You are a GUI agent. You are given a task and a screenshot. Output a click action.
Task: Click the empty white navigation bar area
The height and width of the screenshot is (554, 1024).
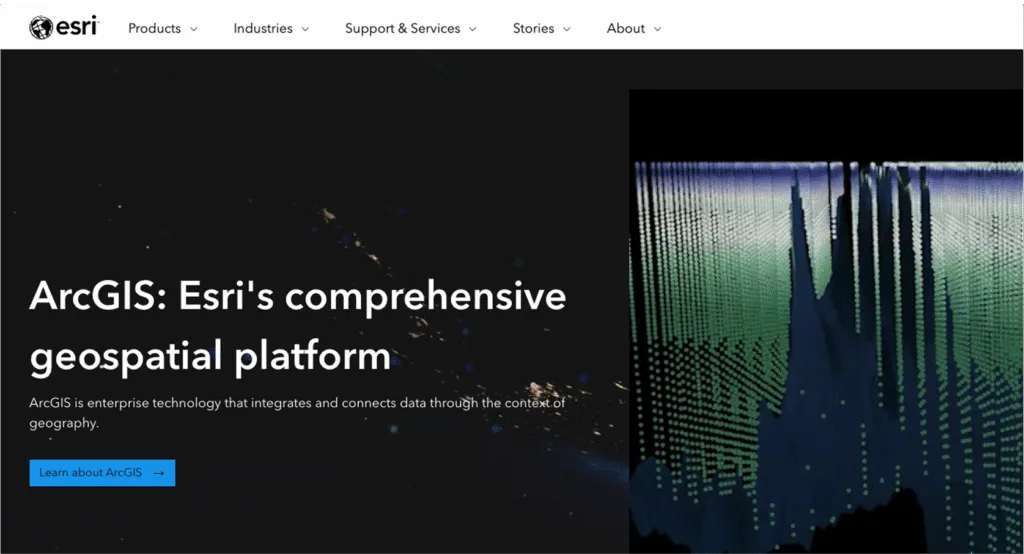coord(850,28)
